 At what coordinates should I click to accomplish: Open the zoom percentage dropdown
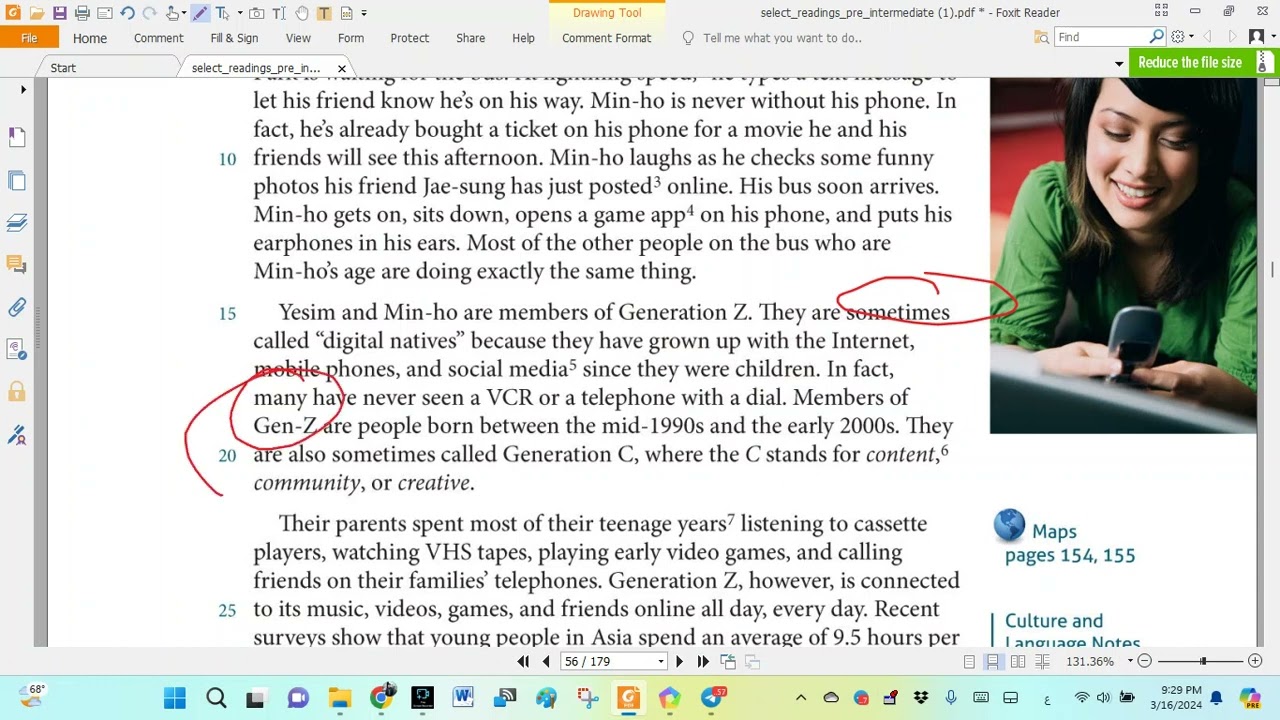(1130, 661)
